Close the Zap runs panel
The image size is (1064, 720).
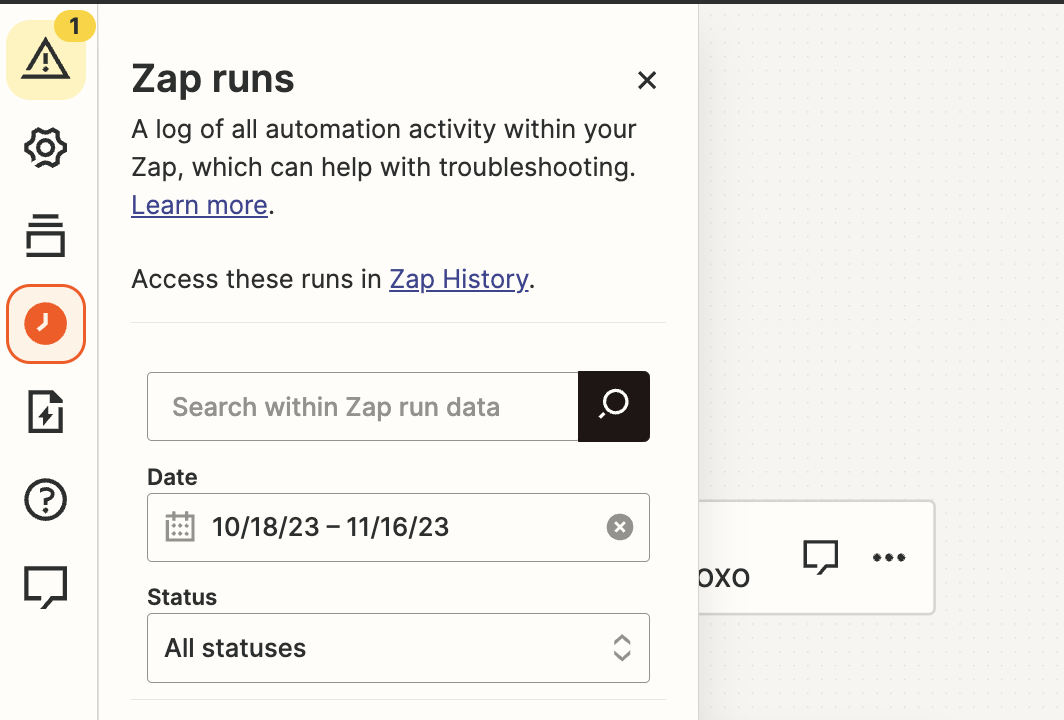[647, 80]
